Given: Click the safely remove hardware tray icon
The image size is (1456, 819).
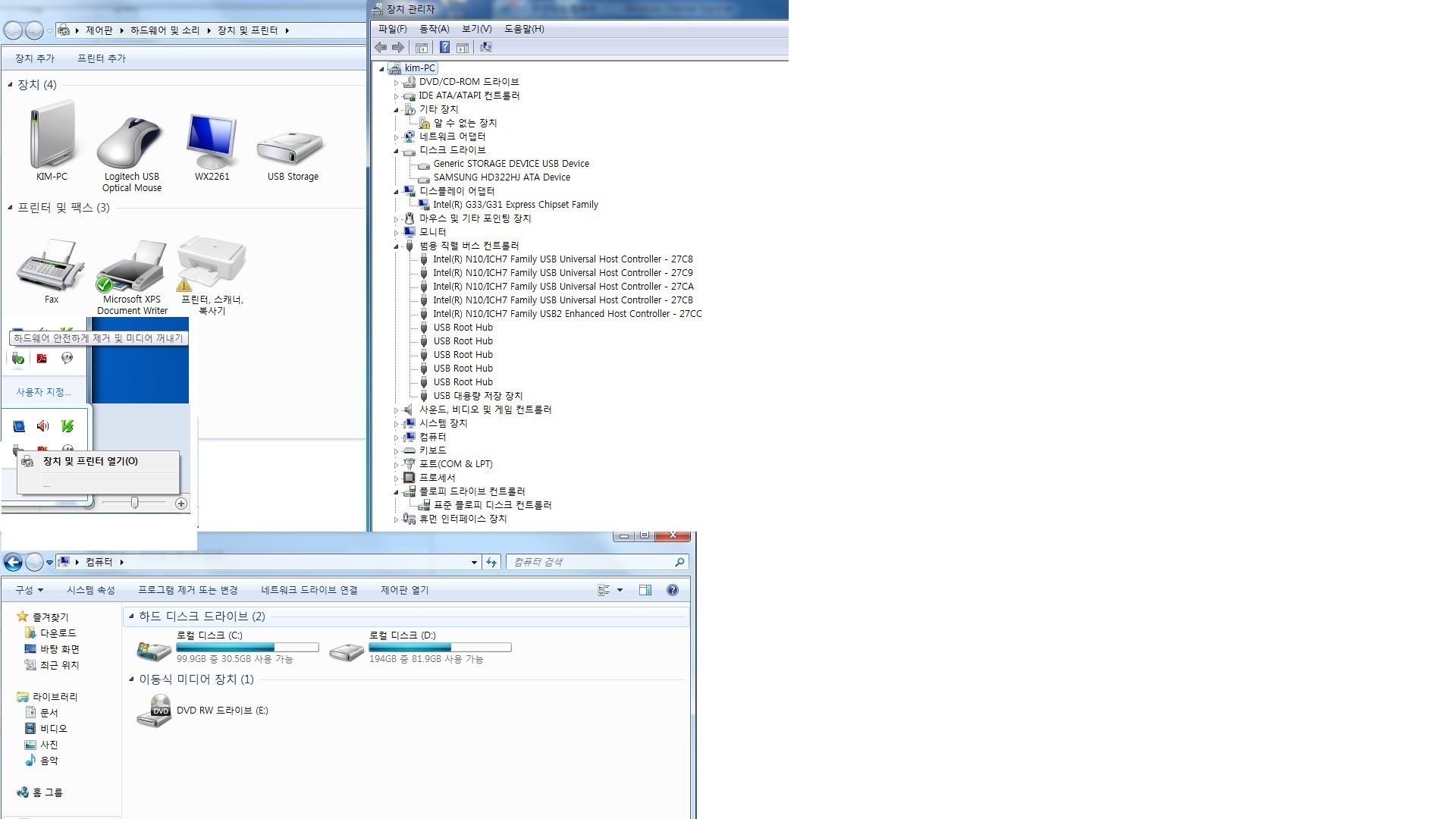Looking at the screenshot, I should pyautogui.click(x=18, y=359).
